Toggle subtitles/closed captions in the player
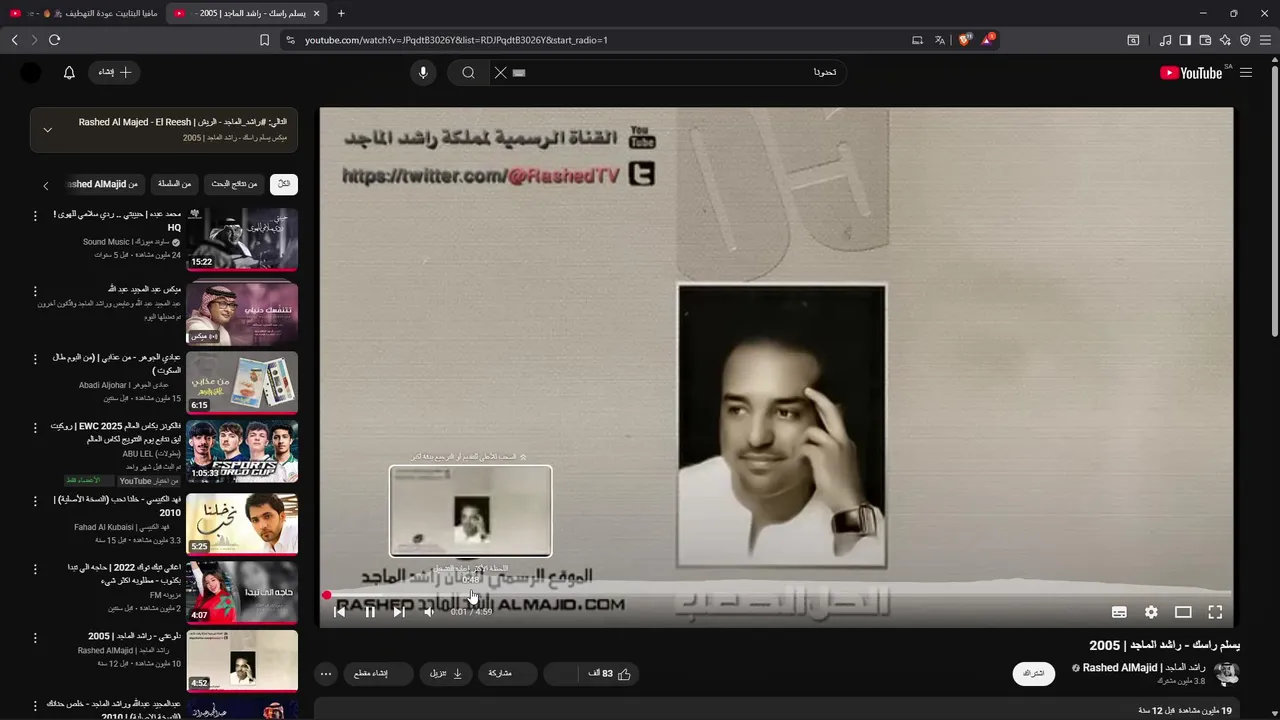 1119,612
